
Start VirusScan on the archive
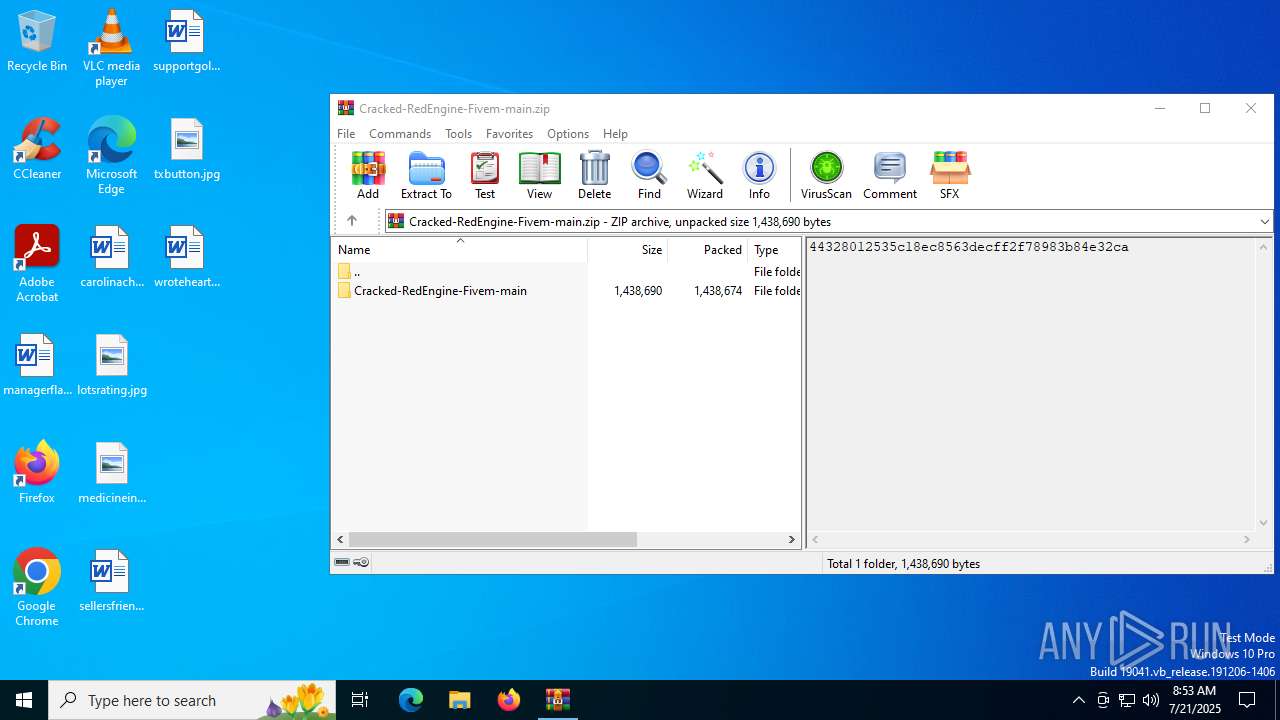(826, 175)
